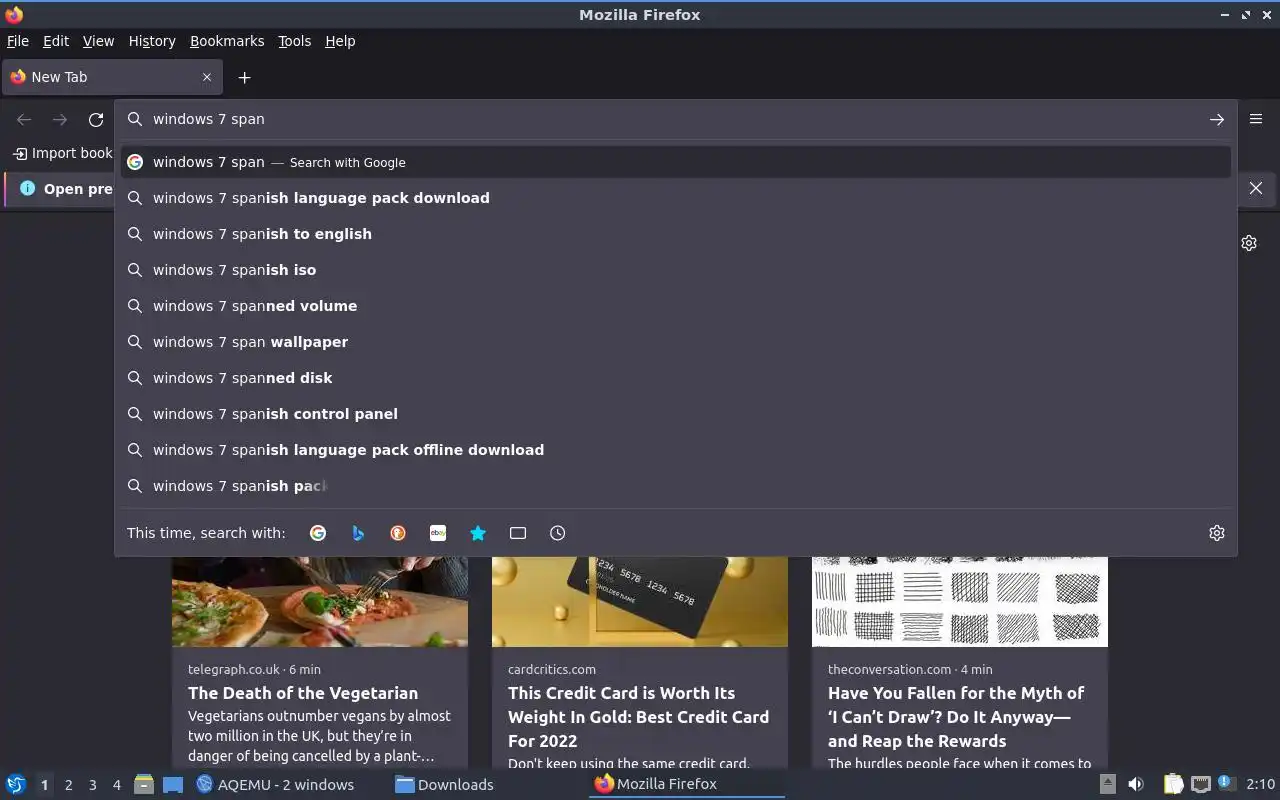The width and height of the screenshot is (1280, 800).
Task: Search open tabs using the tabs icon
Action: tap(518, 533)
